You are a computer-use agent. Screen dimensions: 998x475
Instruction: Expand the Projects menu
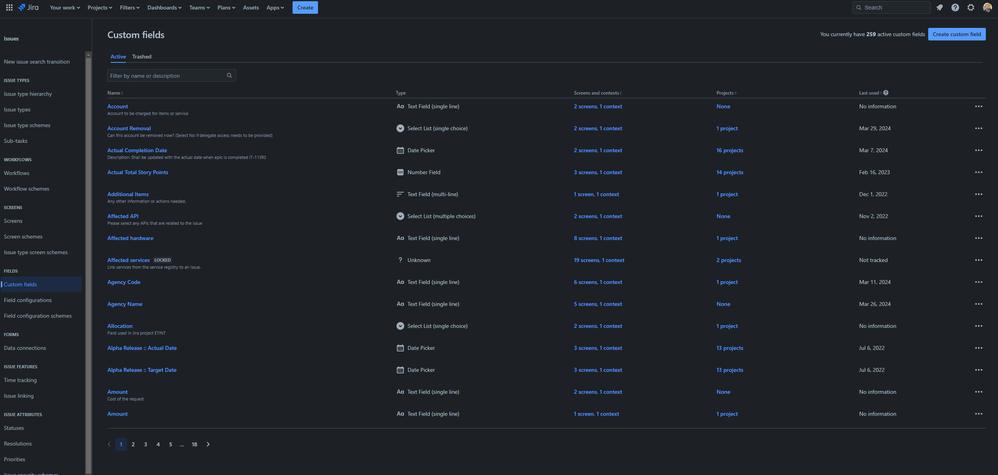click(x=99, y=8)
